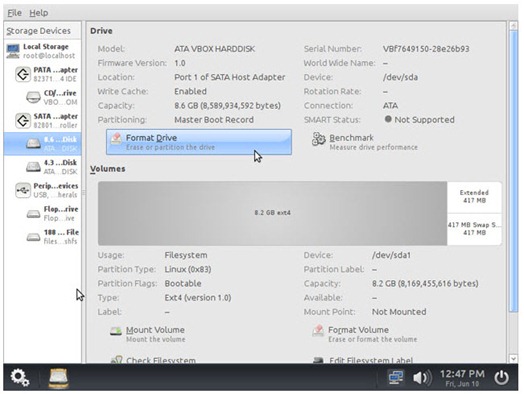Select the CD/DVD Drive icon

[33, 97]
